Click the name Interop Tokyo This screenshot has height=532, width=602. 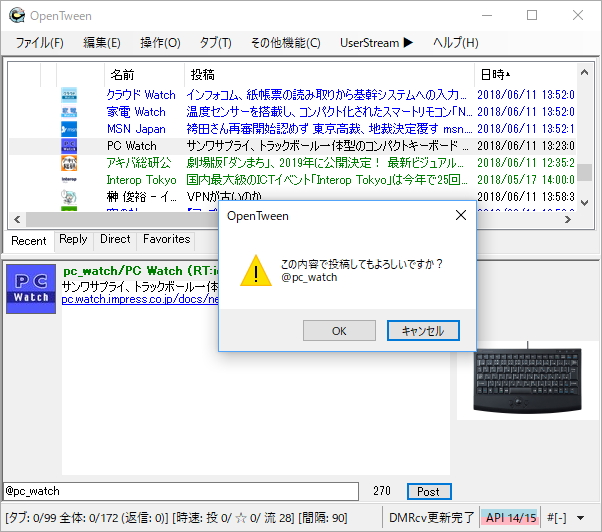pyautogui.click(x=141, y=180)
